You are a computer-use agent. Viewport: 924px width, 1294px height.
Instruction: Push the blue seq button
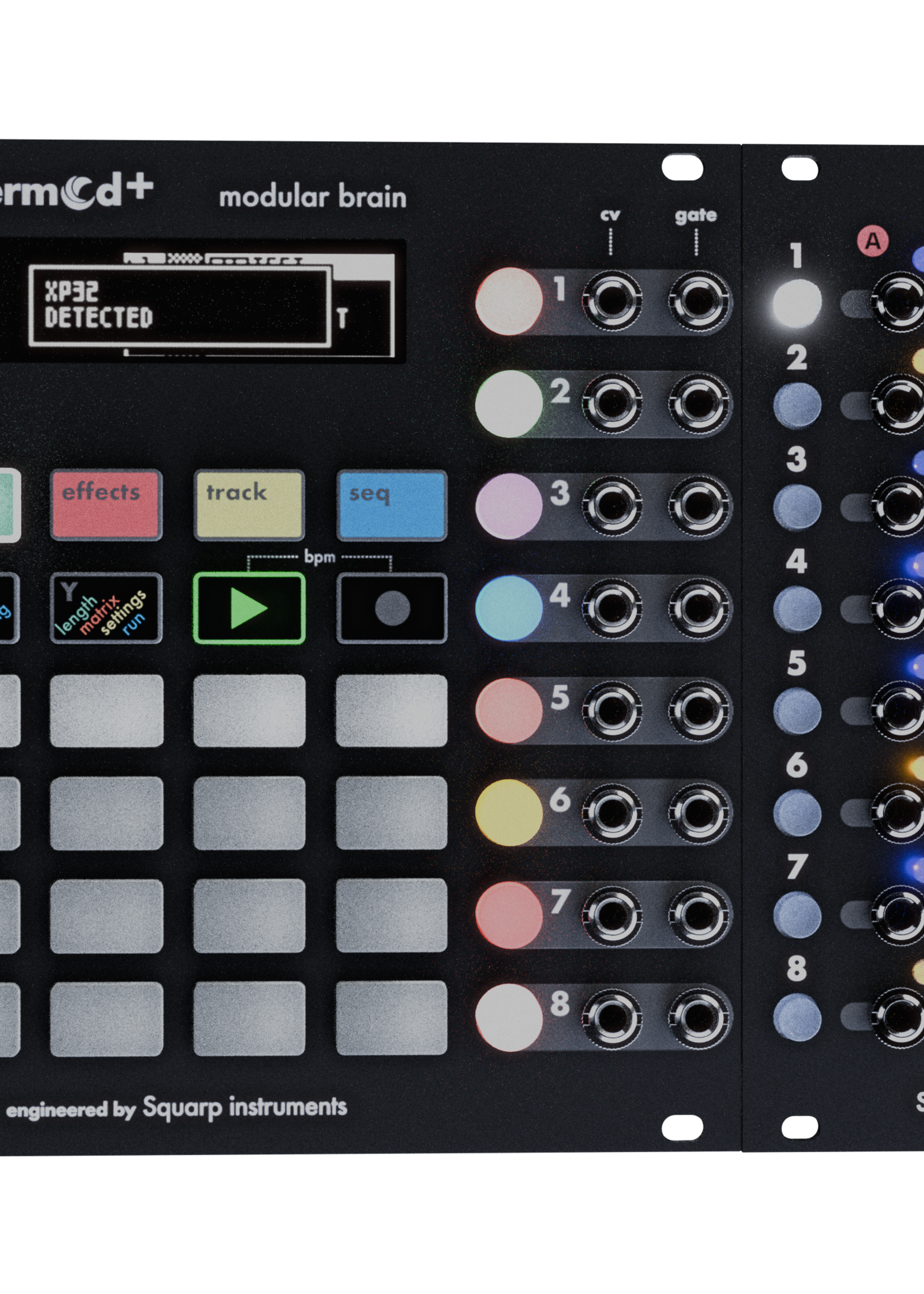pyautogui.click(x=392, y=505)
